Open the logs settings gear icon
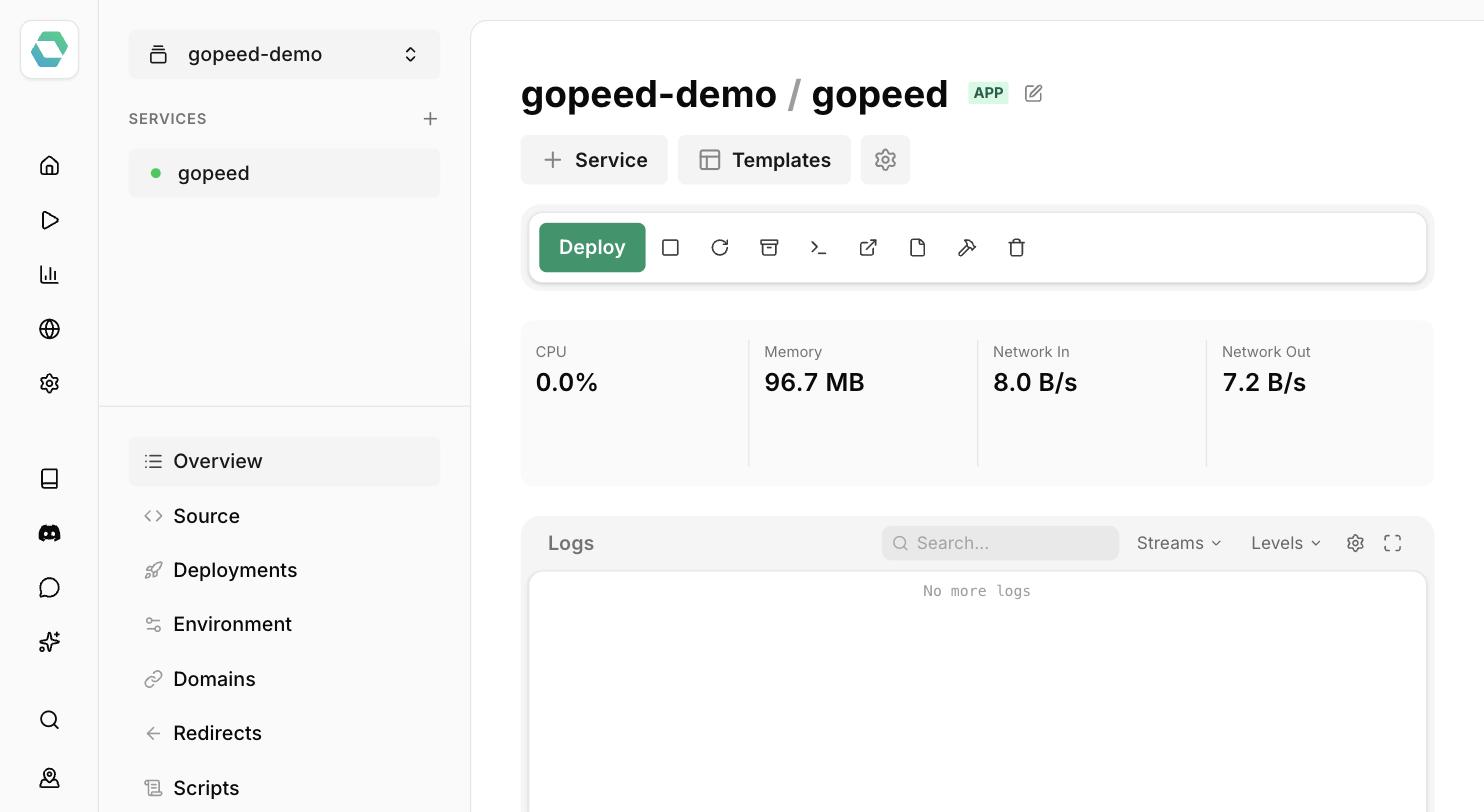 click(1355, 543)
